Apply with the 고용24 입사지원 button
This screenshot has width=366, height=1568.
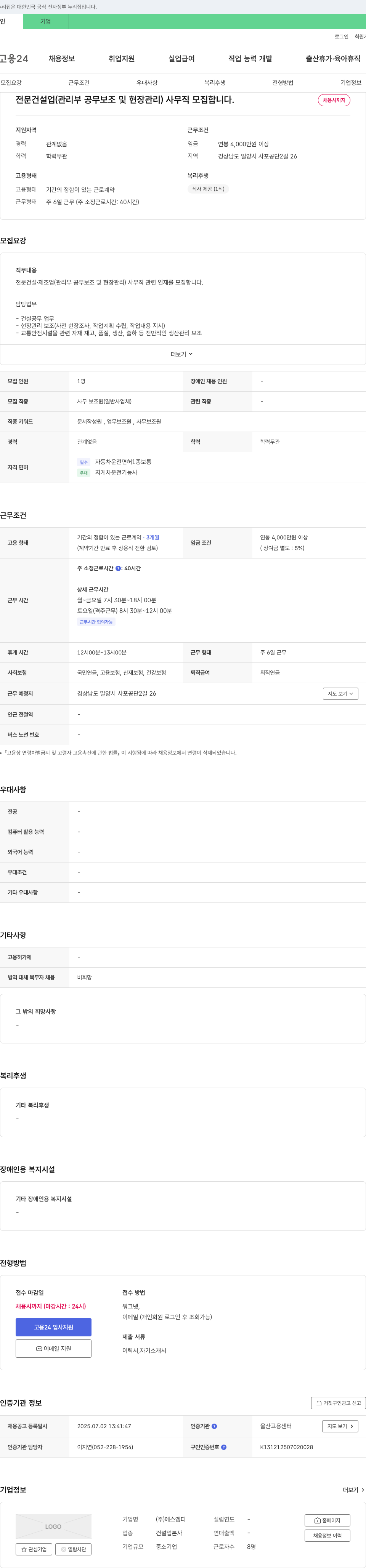[54, 1326]
